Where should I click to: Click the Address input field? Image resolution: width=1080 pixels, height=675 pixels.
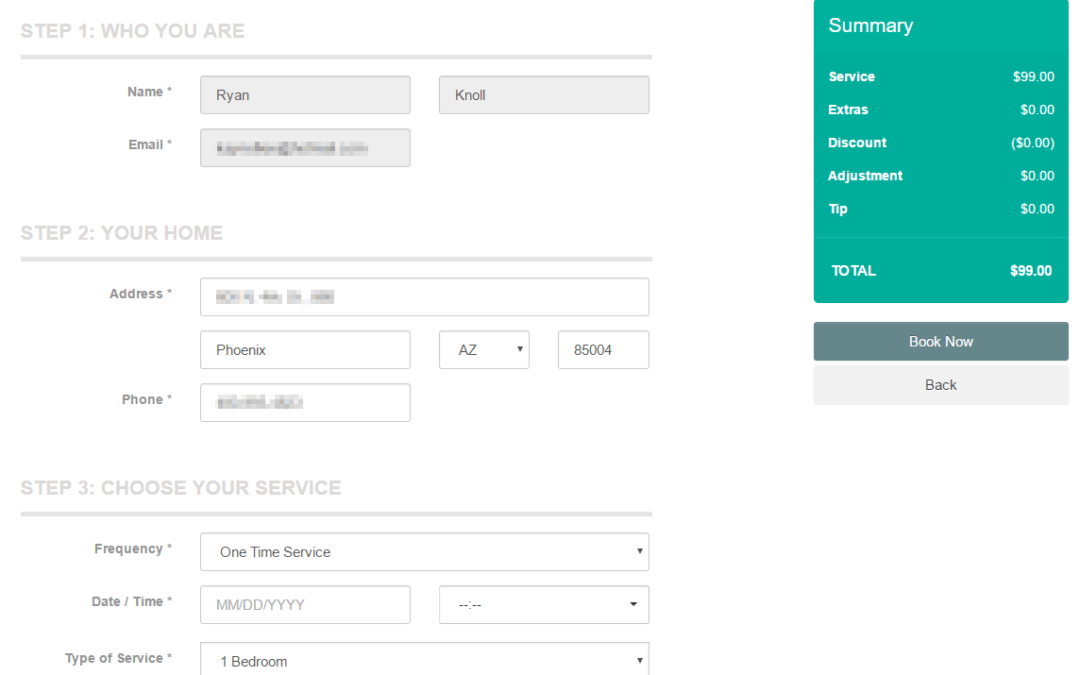[424, 296]
